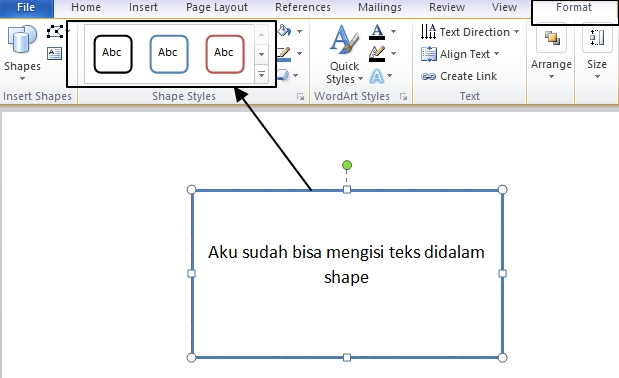This screenshot has width=619, height=378.
Task: Apply the blue outline Abc shape style
Action: [x=169, y=54]
